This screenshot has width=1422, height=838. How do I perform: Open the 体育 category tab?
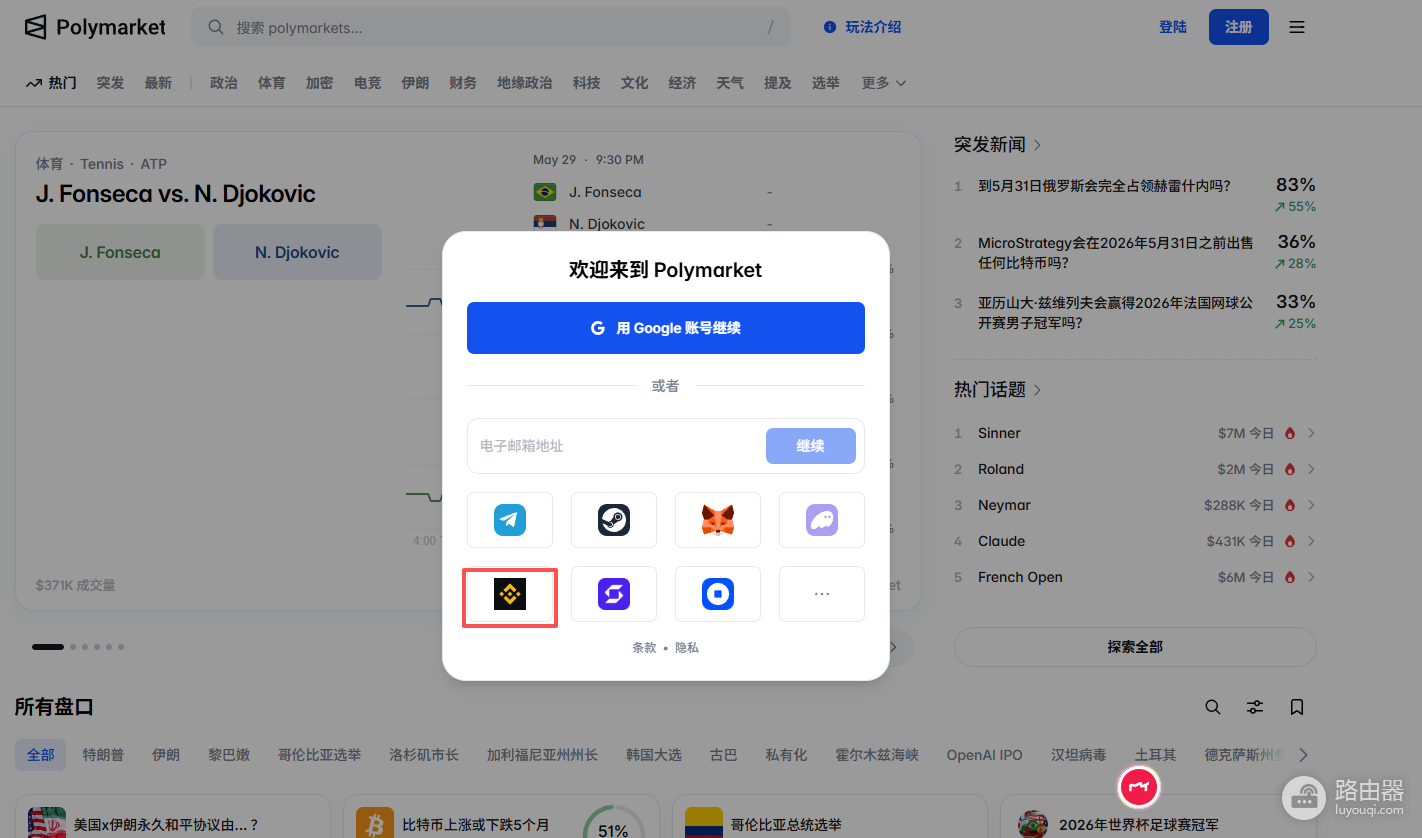tap(272, 83)
